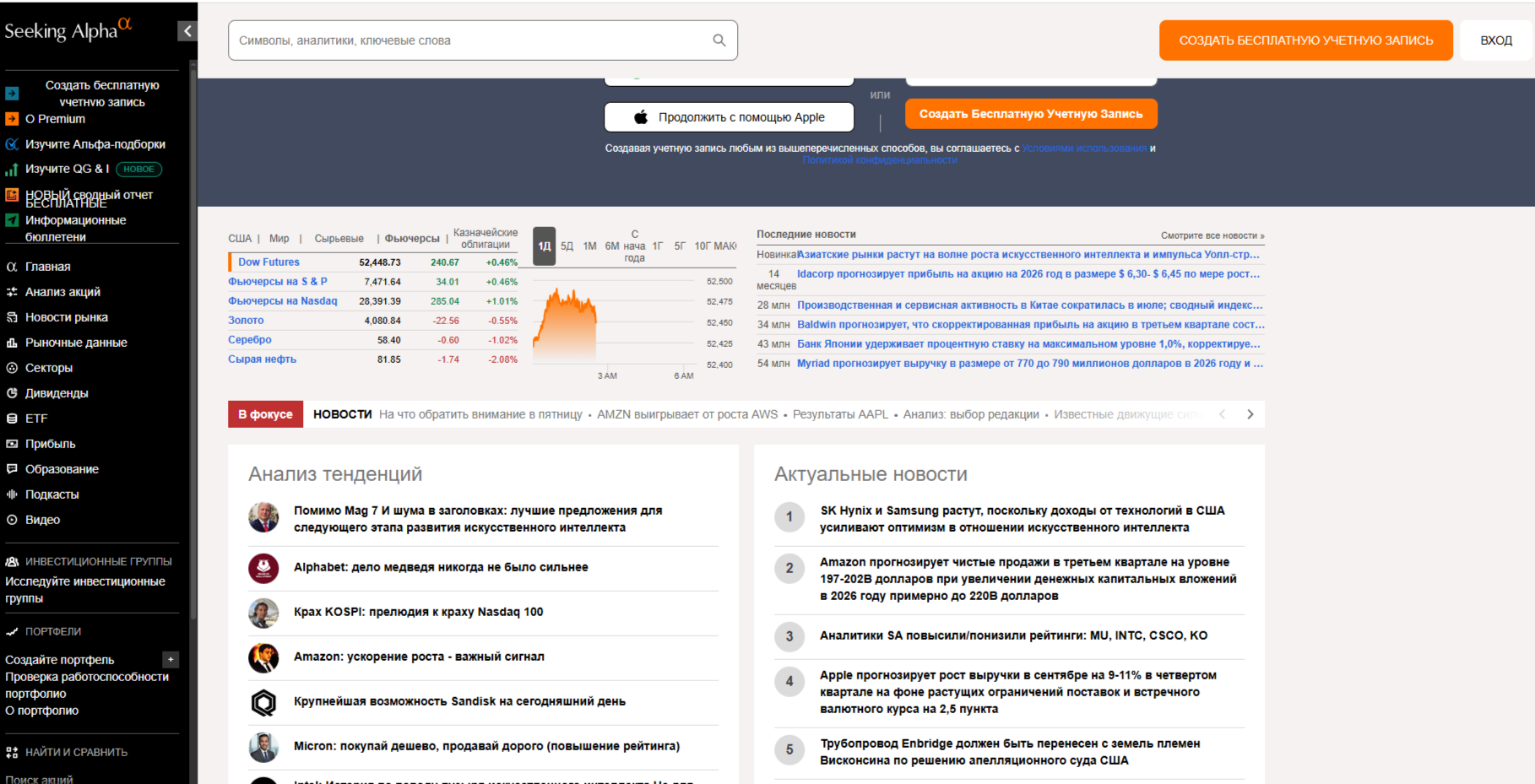Open Банк Японии interest rate news
1535x784 pixels.
[x=1028, y=344]
